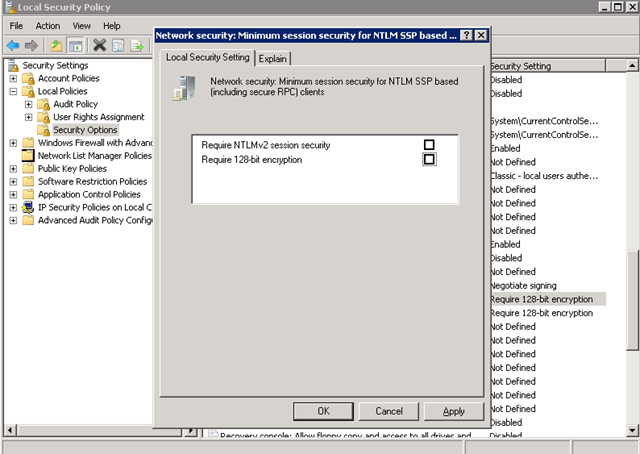The height and width of the screenshot is (454, 640).
Task: Click the Forward arrow toolbar icon
Action: [31, 45]
